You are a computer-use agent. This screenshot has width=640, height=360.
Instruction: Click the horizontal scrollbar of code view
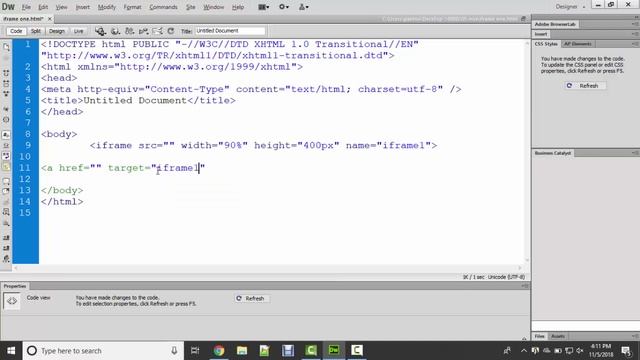pyautogui.click(x=268, y=268)
